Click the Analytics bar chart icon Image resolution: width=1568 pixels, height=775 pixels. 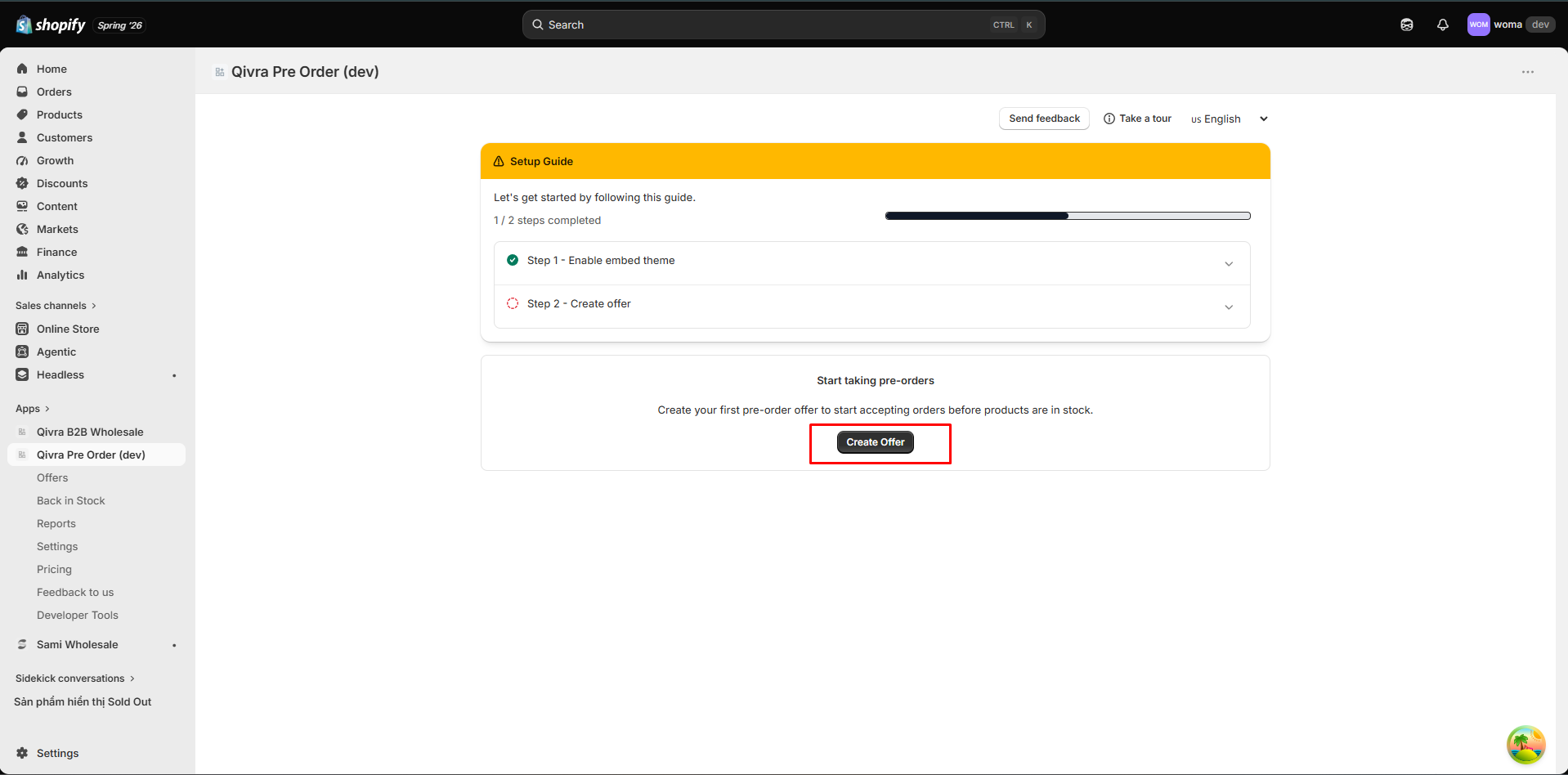(22, 275)
